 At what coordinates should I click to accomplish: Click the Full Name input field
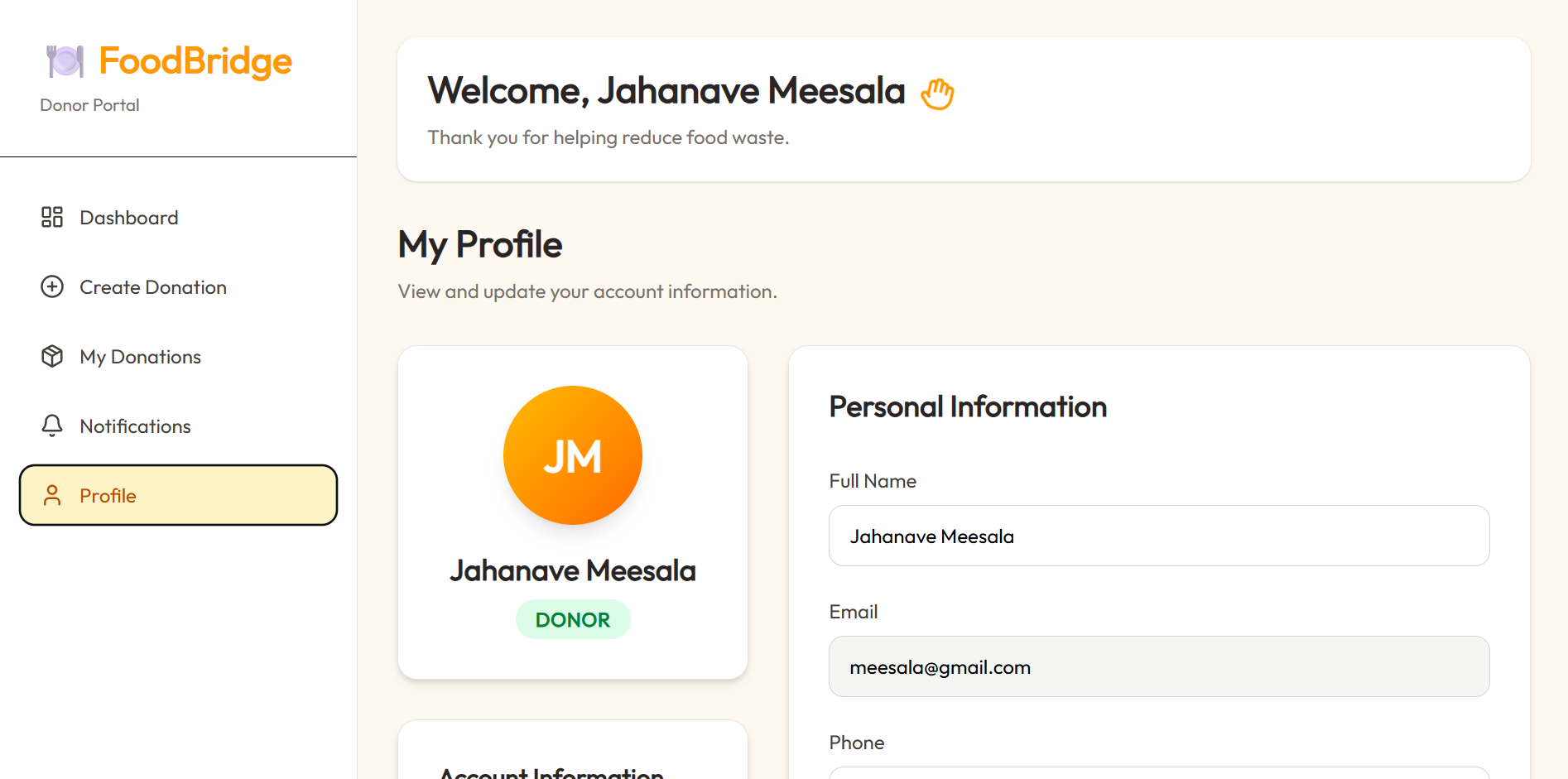[1159, 536]
